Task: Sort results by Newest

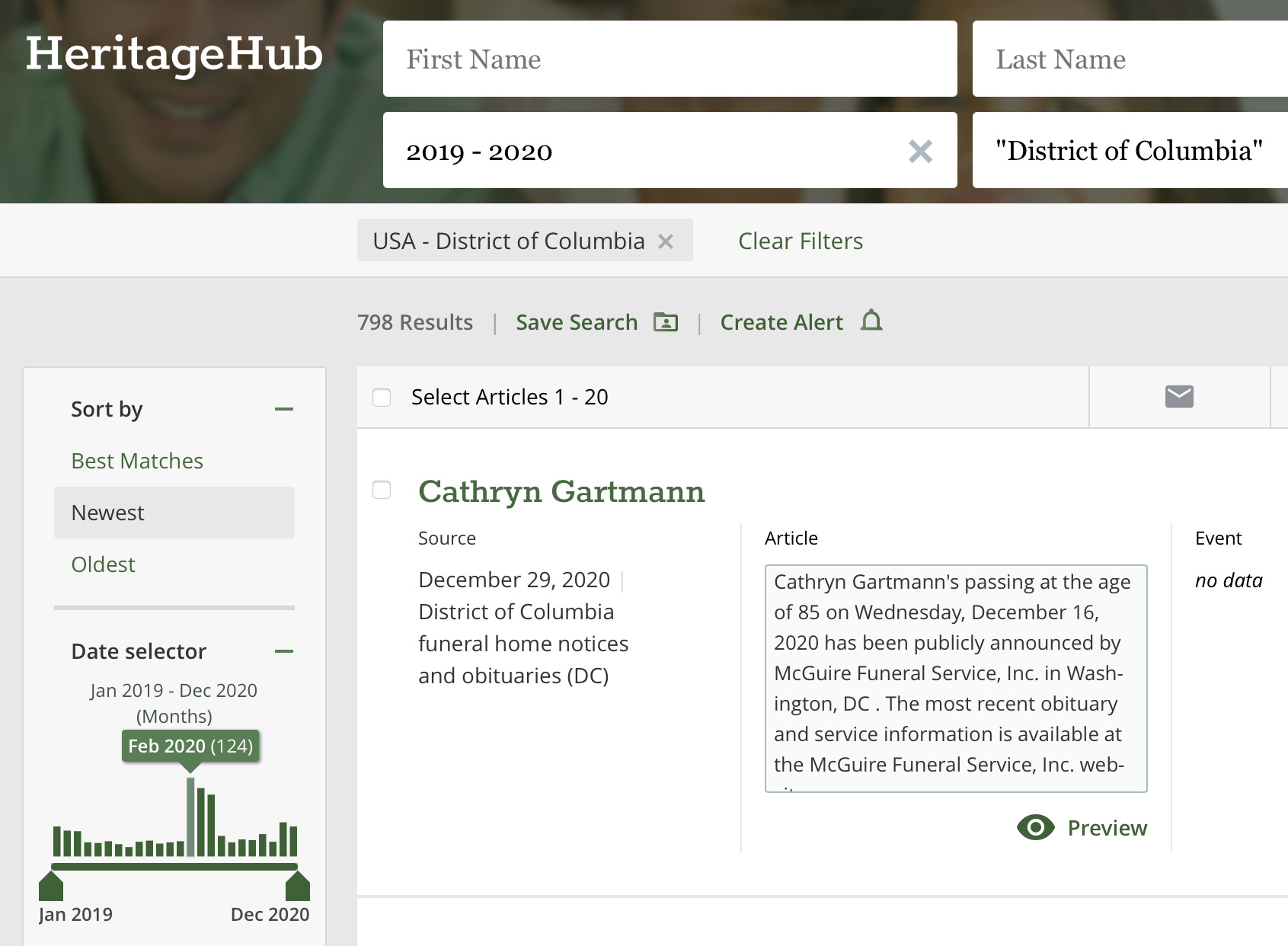Action: click(174, 513)
